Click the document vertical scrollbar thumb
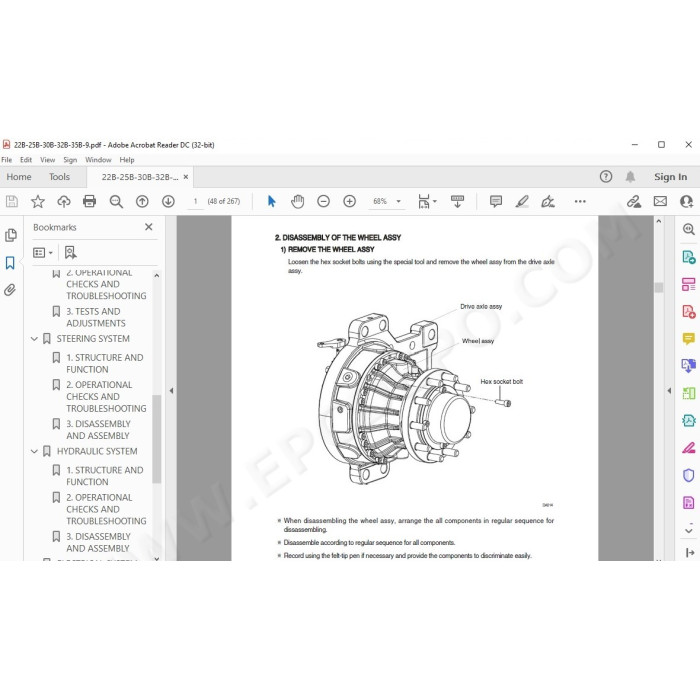Screen dimensions: 700x700 click(x=658, y=287)
